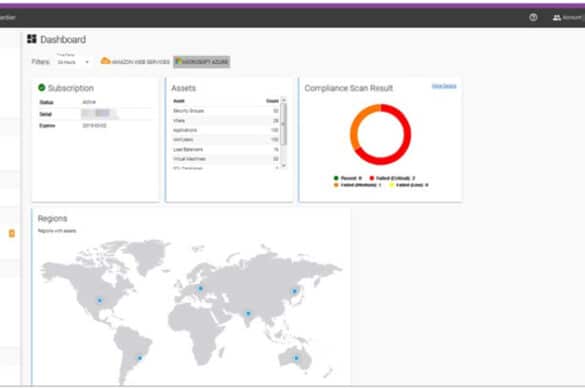This screenshot has height=390, width=585.
Task: Select the Amazon Web Services filter
Action: coord(135,62)
